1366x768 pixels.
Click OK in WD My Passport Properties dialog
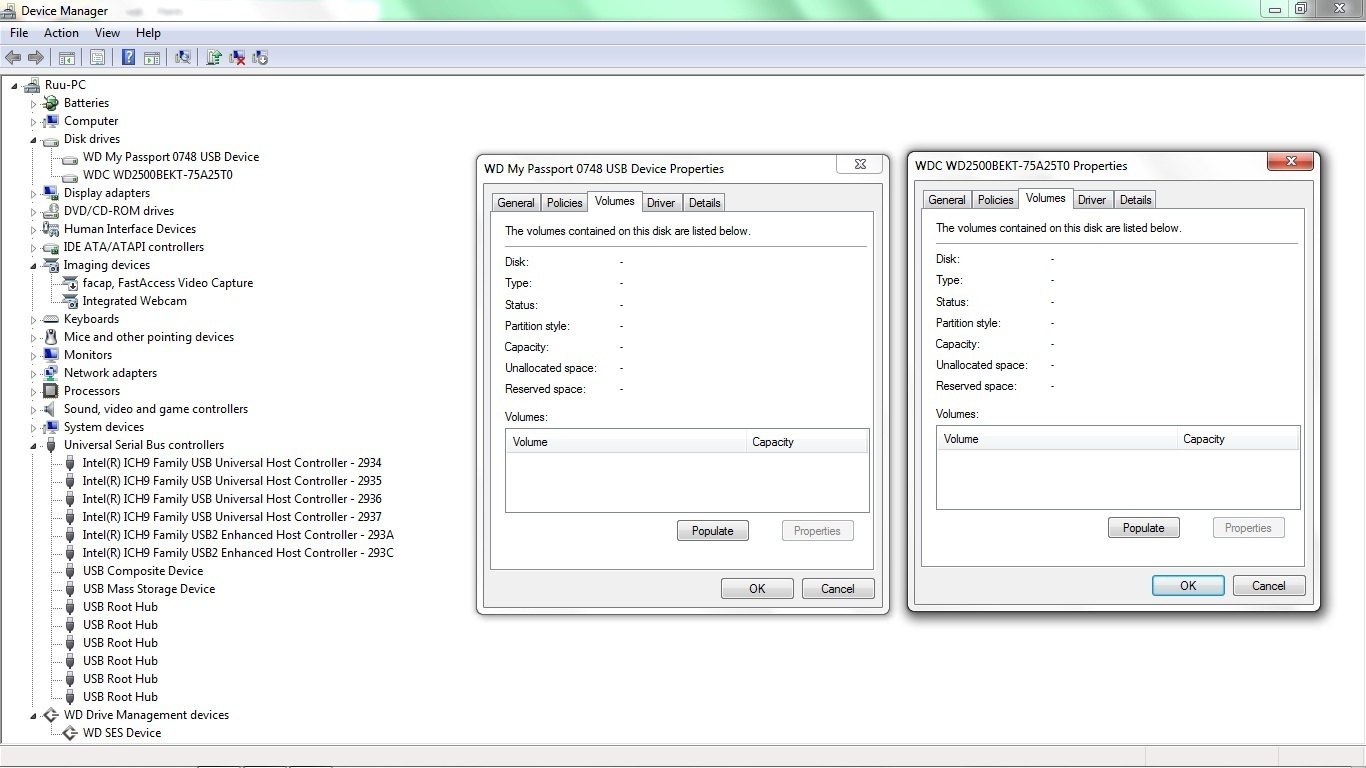757,589
